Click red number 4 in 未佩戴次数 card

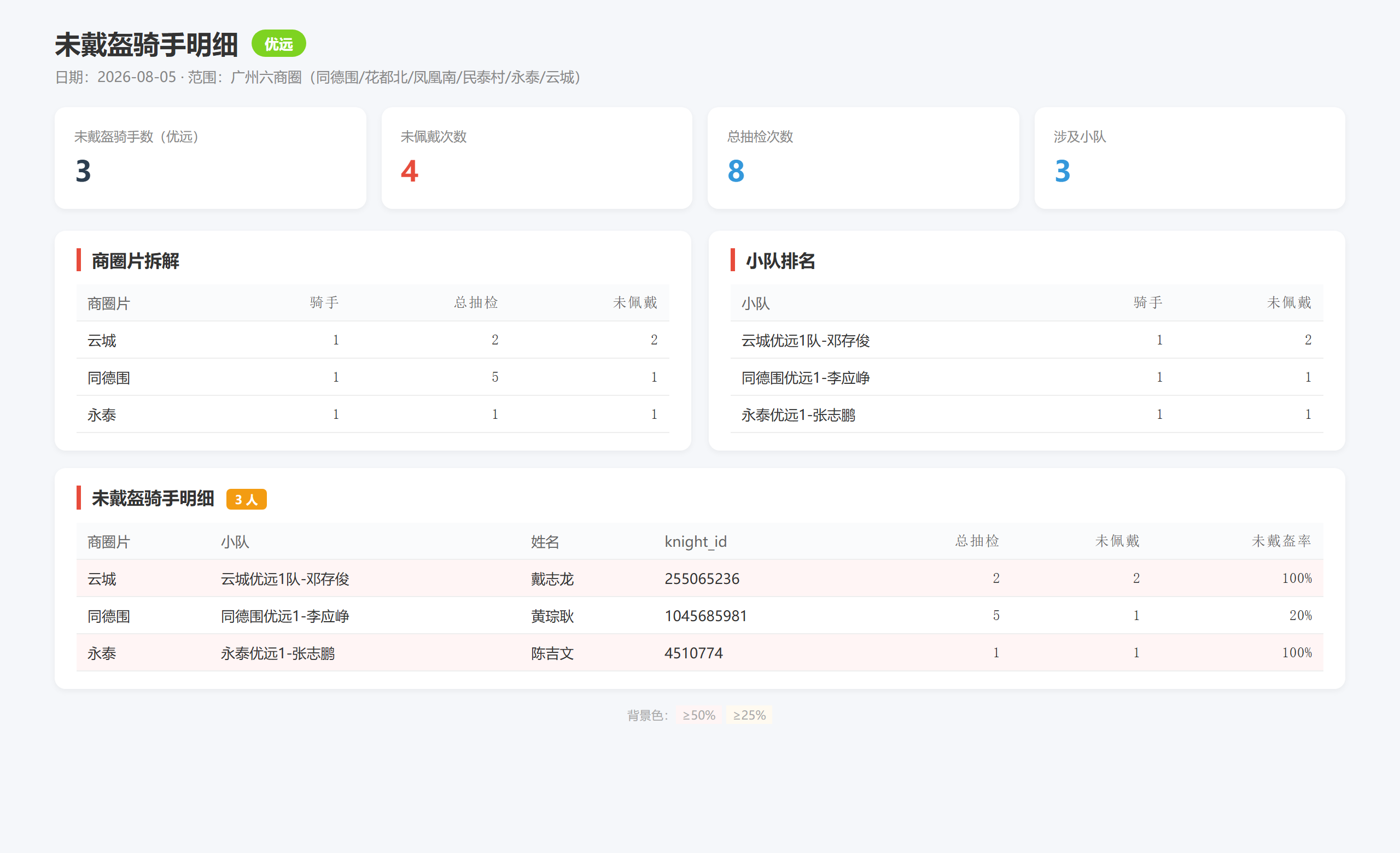point(409,171)
